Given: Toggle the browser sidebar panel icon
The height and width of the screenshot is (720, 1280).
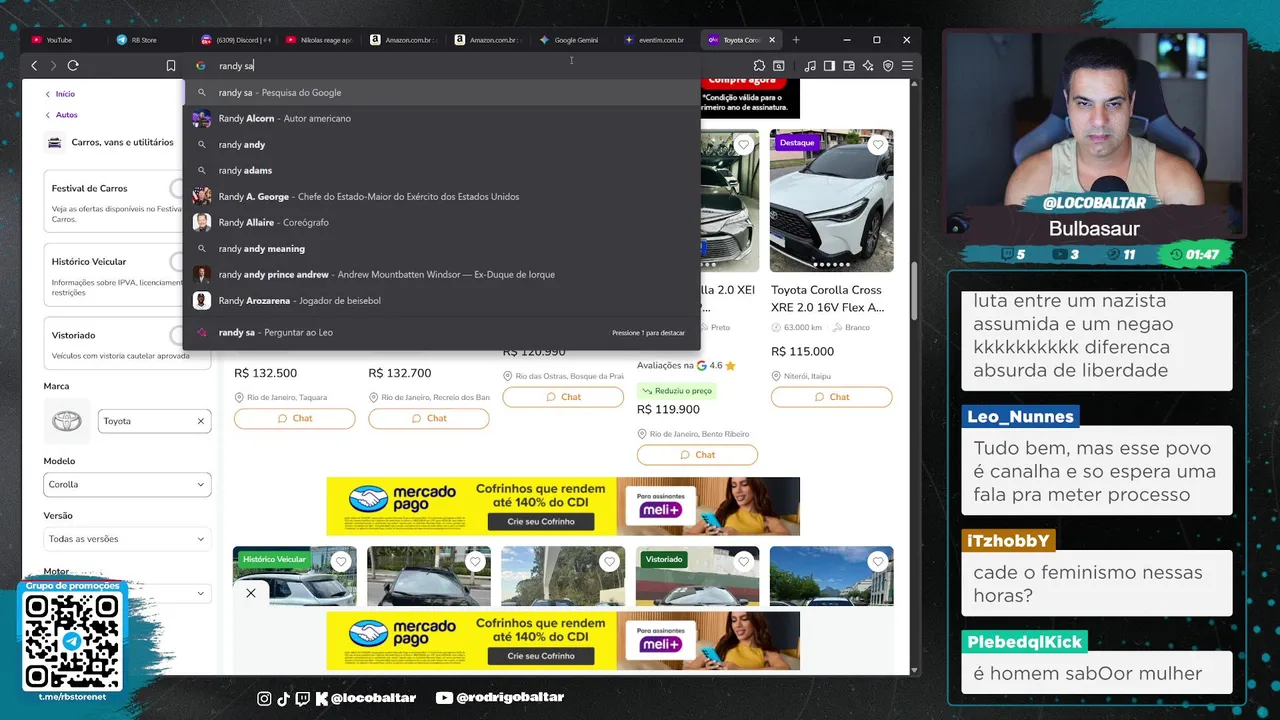Looking at the screenshot, I should pos(829,66).
